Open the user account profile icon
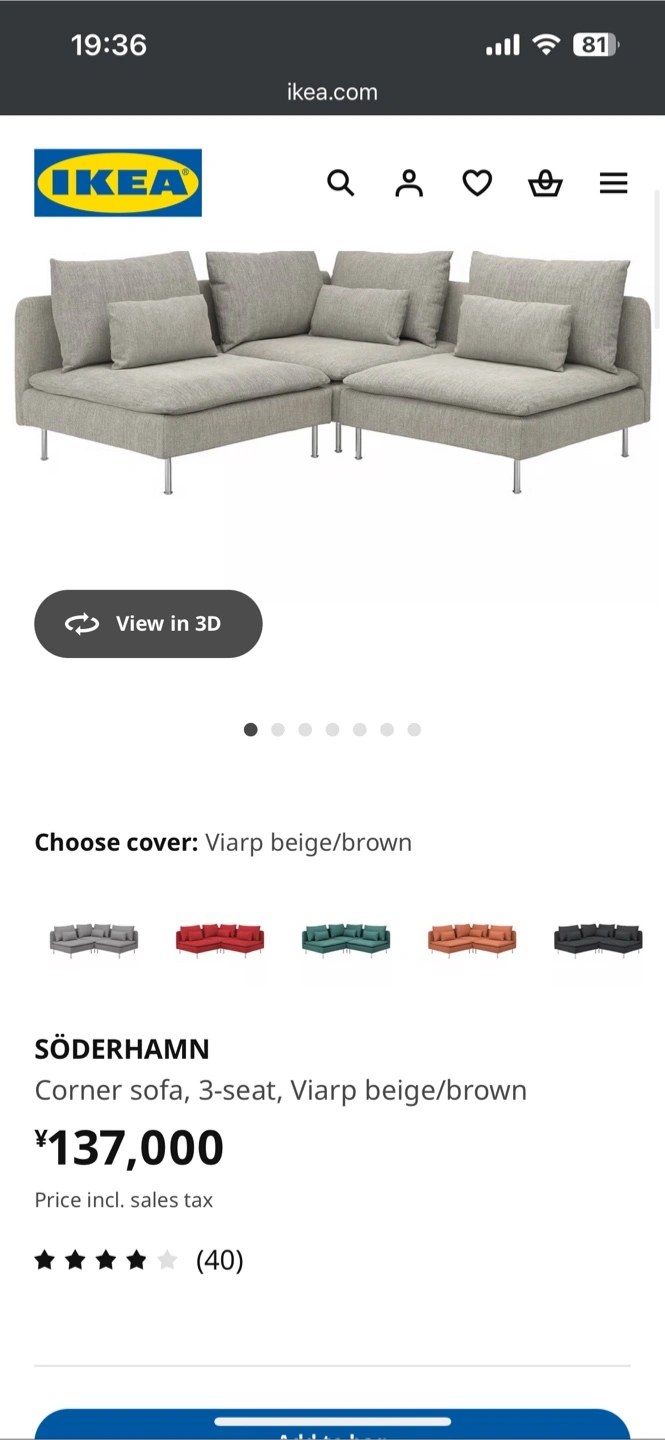 (409, 183)
